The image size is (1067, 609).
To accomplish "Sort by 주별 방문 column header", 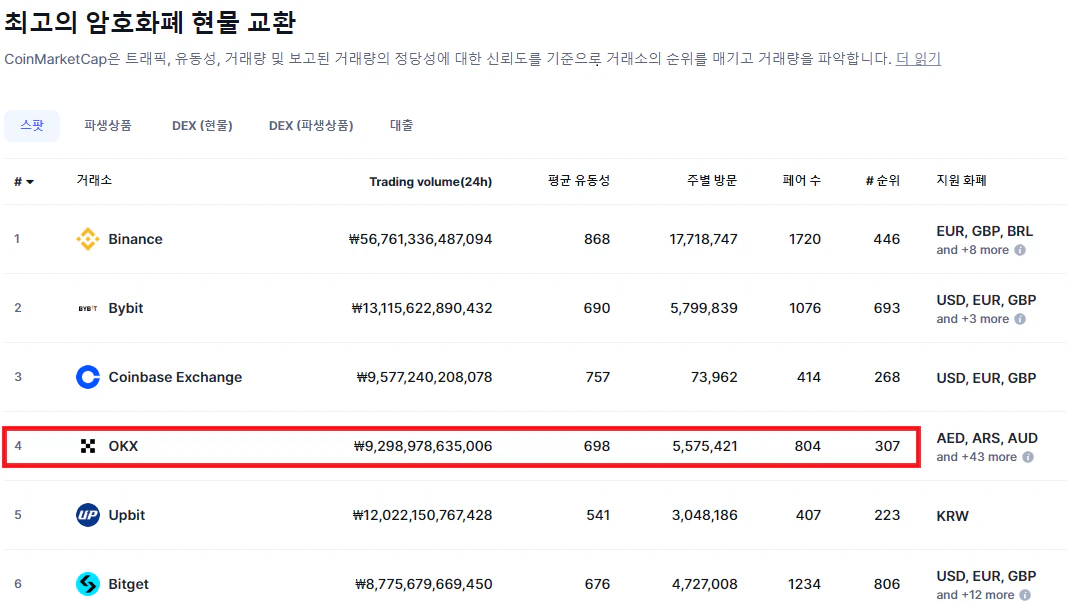I will 712,180.
